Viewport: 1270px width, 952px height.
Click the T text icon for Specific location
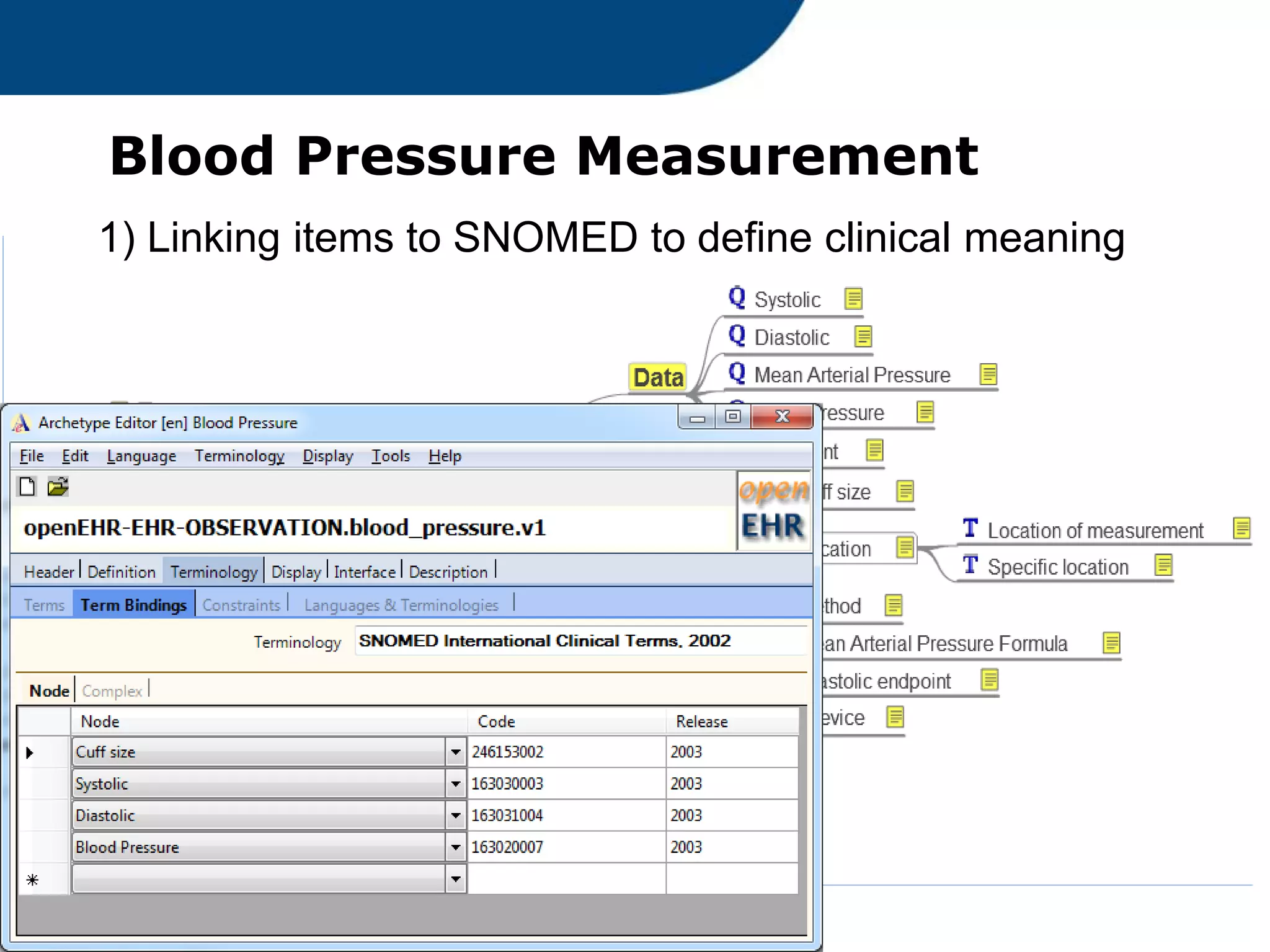(970, 565)
